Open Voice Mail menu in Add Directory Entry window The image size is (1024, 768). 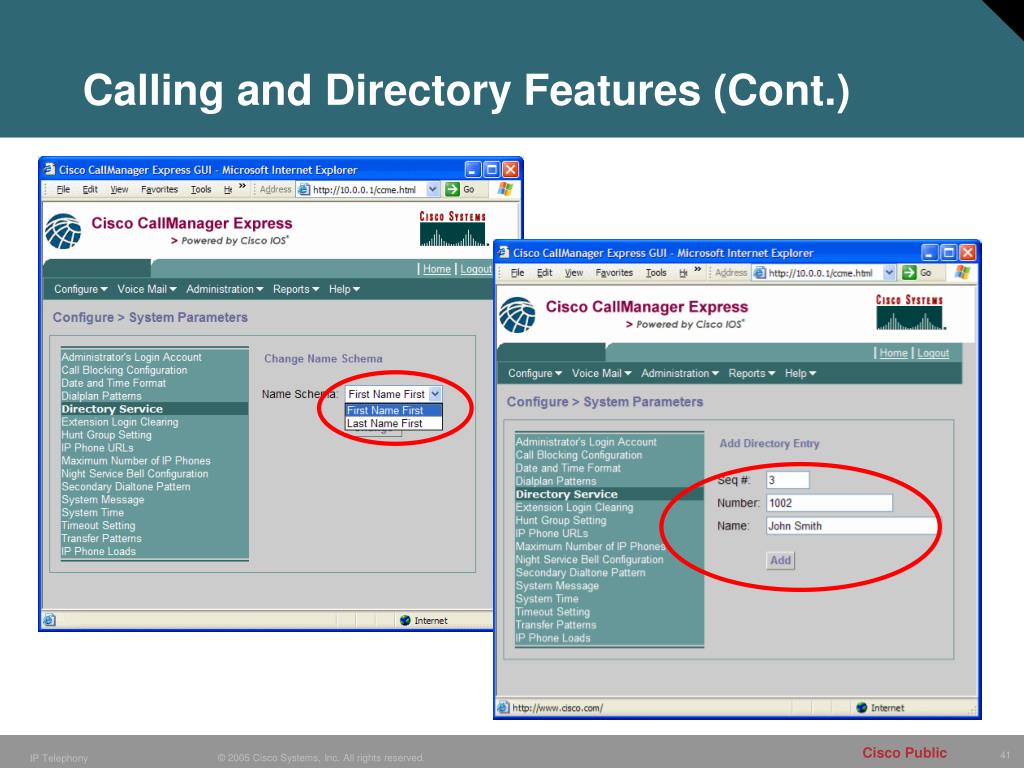click(601, 373)
